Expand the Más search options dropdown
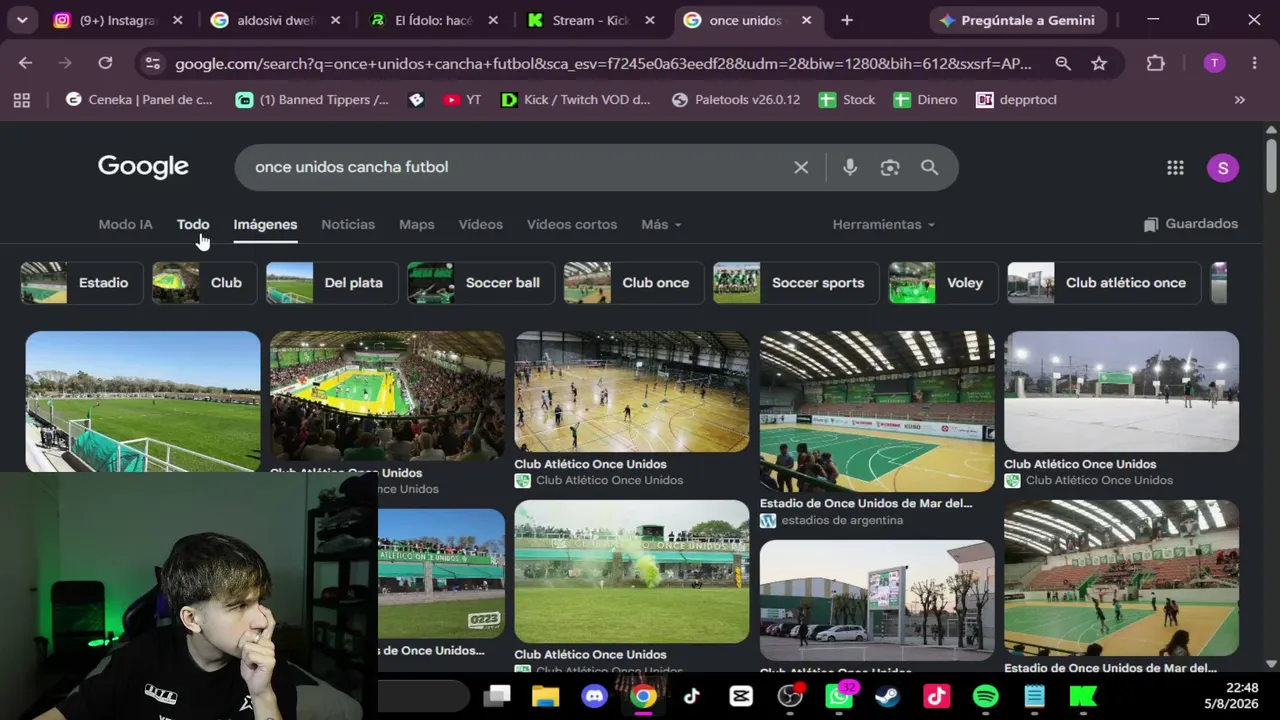 [661, 224]
